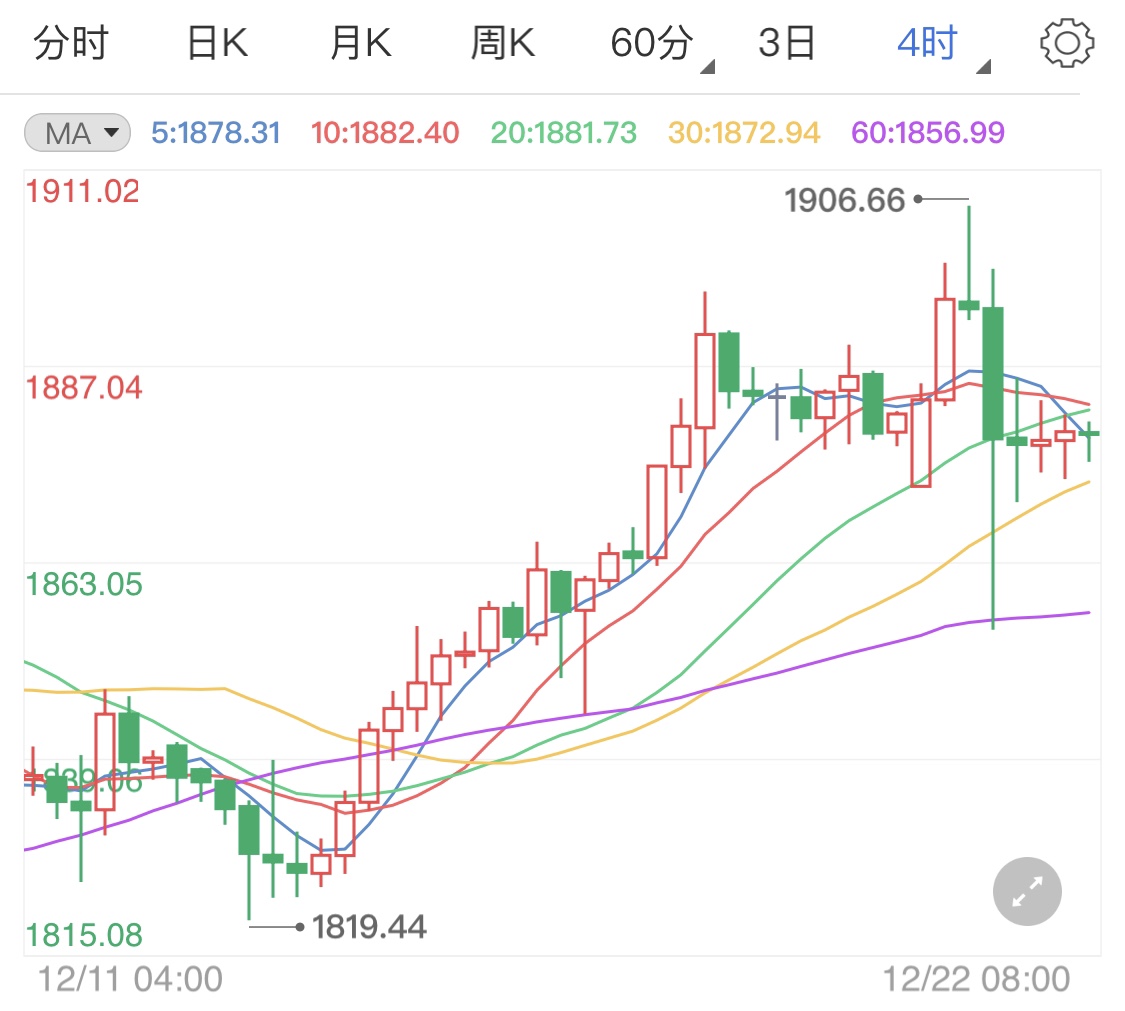Click the 1815.08 axis price label
This screenshot has height=1011, width=1125.
[x=84, y=936]
